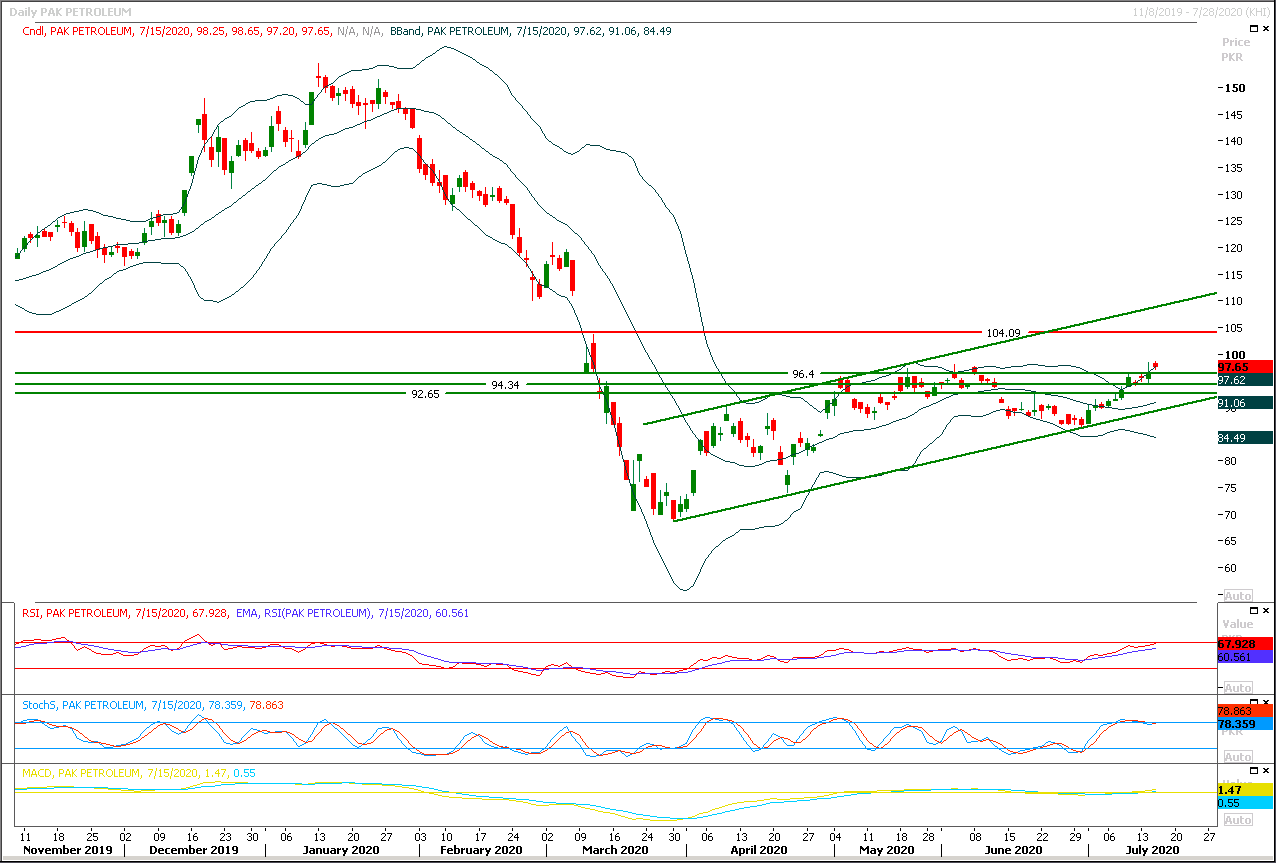
Task: Click July 2020 on the time axis
Action: [x=1152, y=850]
